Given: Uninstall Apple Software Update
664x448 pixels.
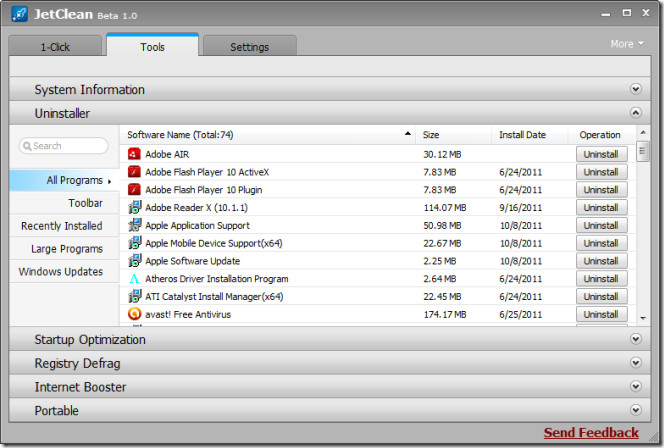Looking at the screenshot, I should [601, 261].
